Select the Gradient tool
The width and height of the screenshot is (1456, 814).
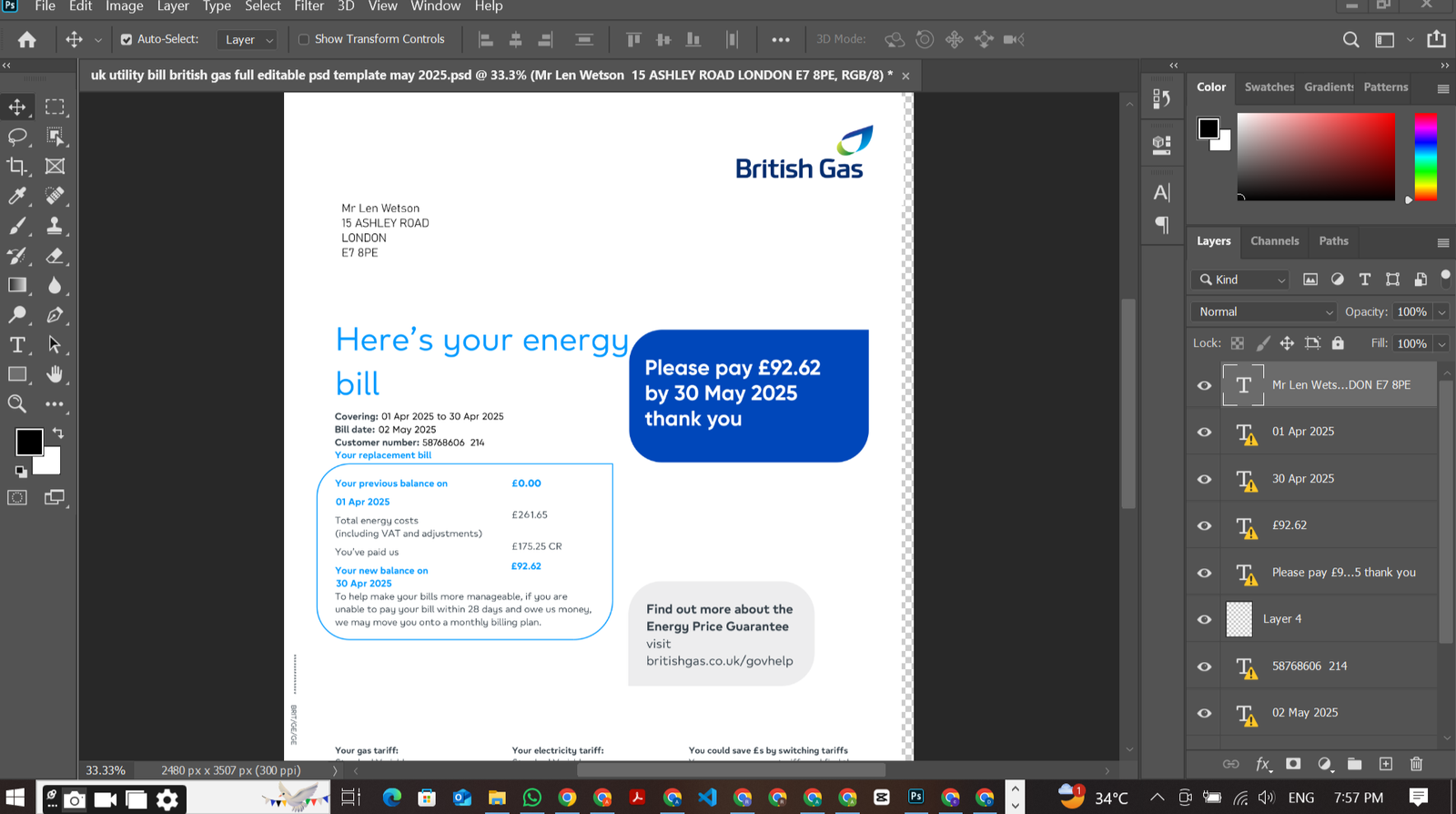pos(17,285)
